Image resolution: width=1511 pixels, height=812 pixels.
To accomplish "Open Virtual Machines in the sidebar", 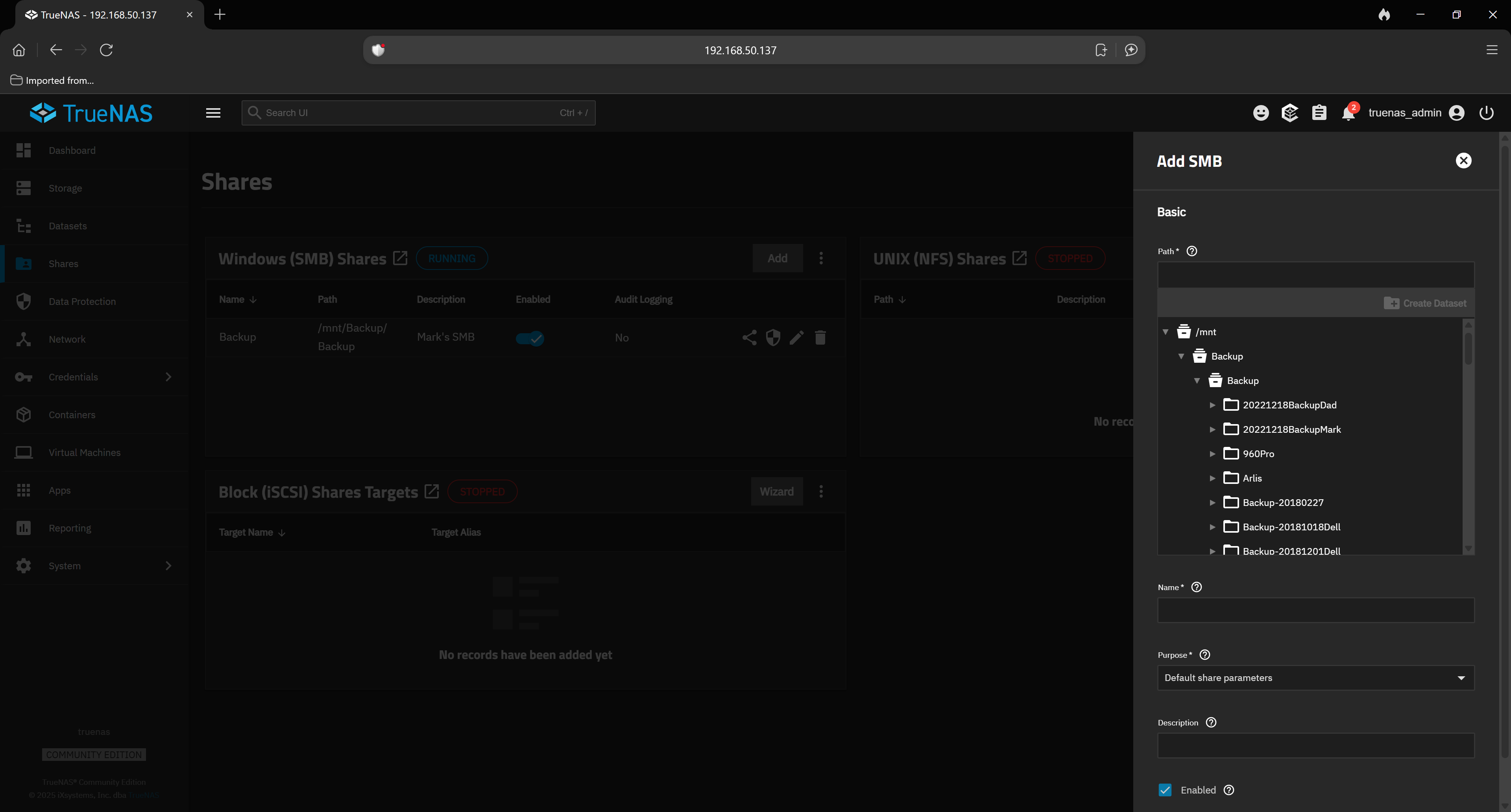I will tap(94, 452).
